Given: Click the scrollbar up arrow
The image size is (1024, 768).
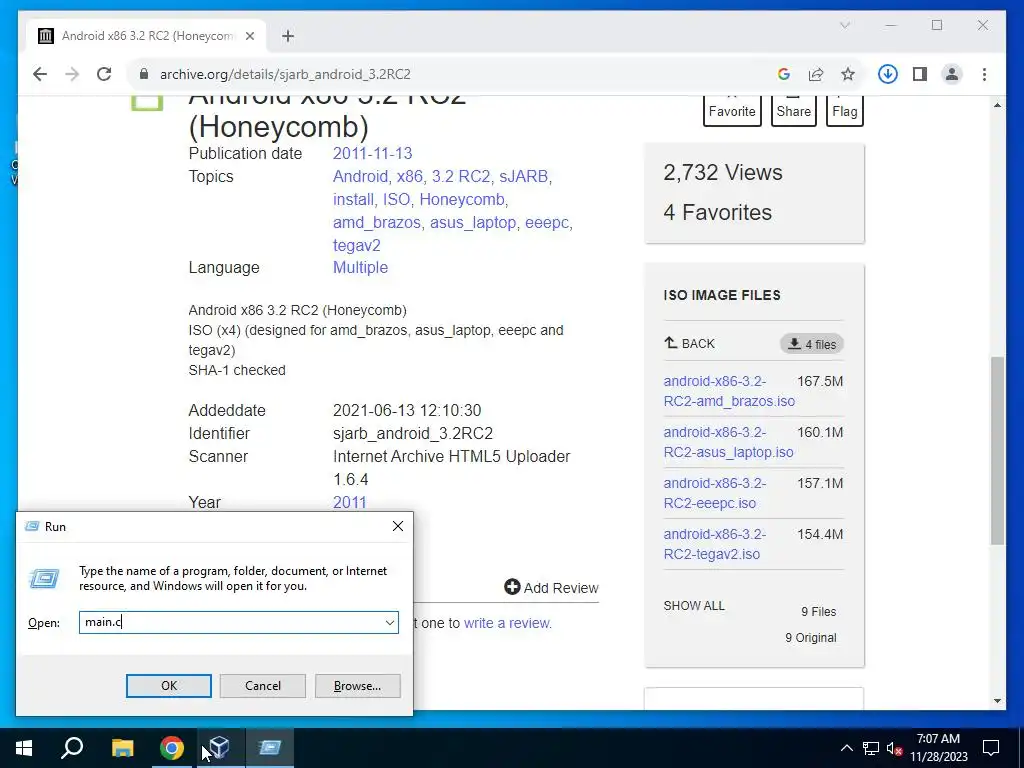Looking at the screenshot, I should click(997, 105).
